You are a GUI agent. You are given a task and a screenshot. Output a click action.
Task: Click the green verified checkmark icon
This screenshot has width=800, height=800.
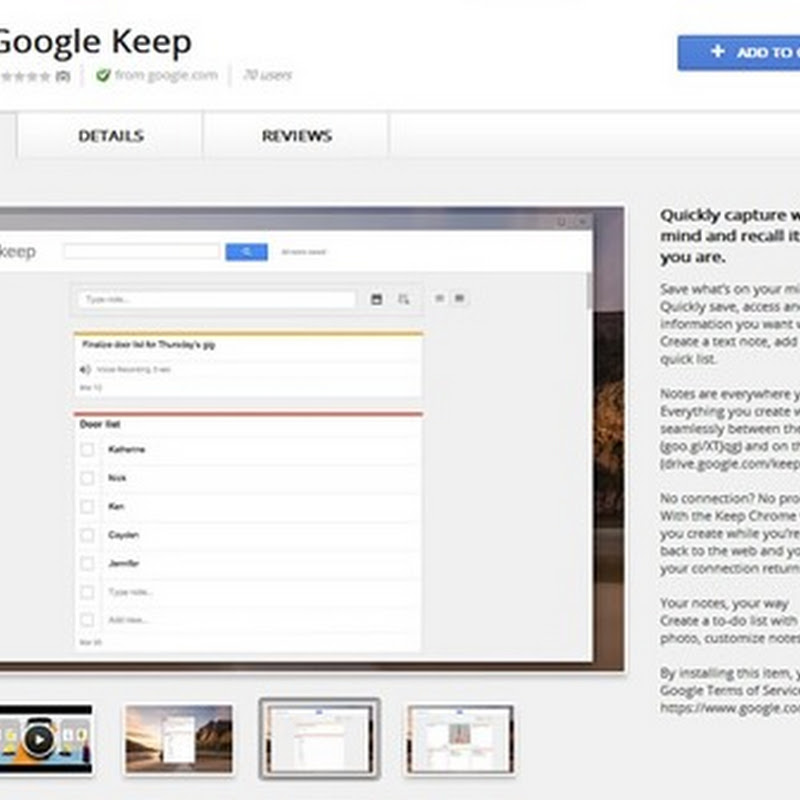point(103,76)
